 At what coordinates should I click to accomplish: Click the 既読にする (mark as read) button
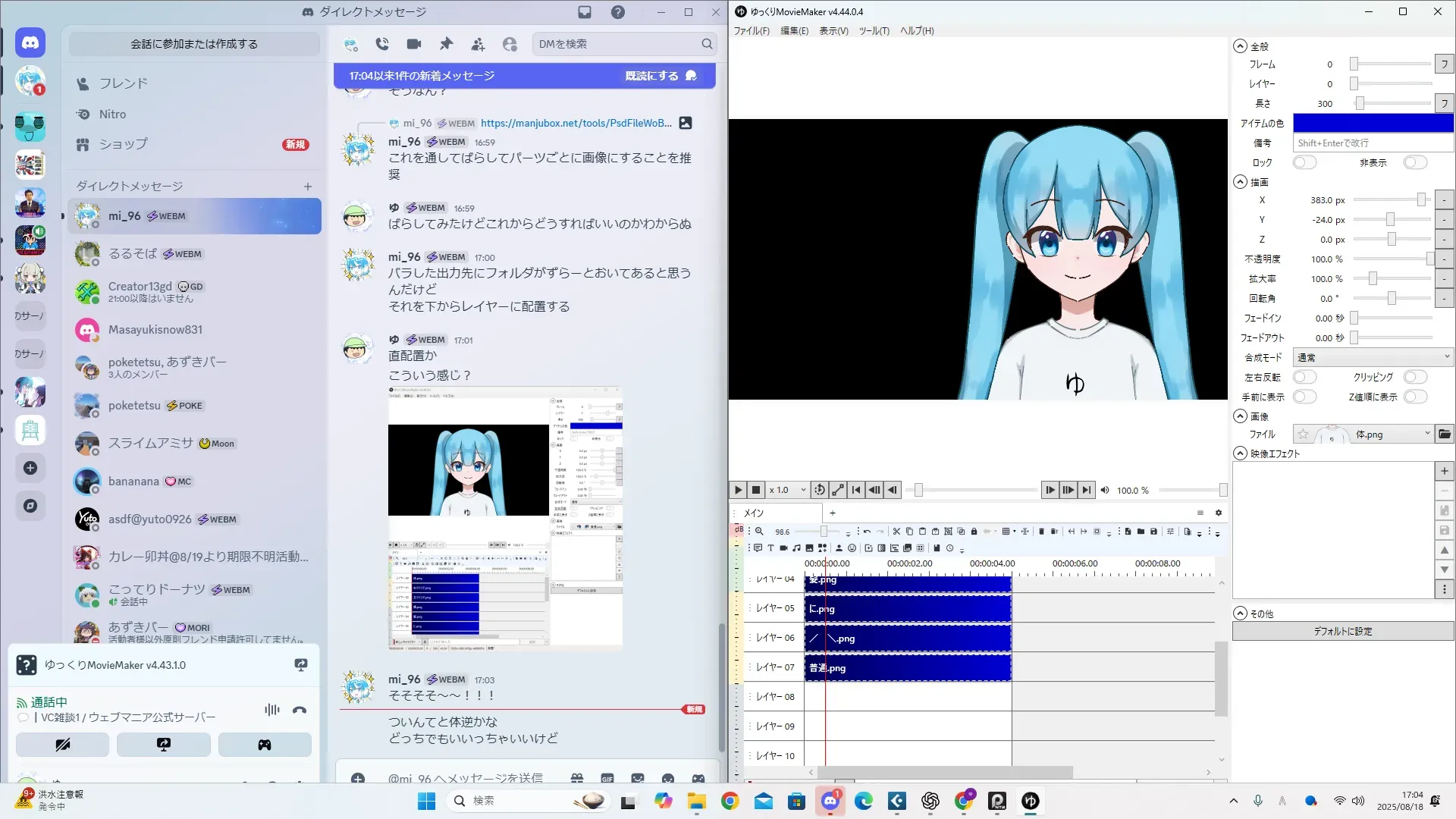tap(652, 76)
